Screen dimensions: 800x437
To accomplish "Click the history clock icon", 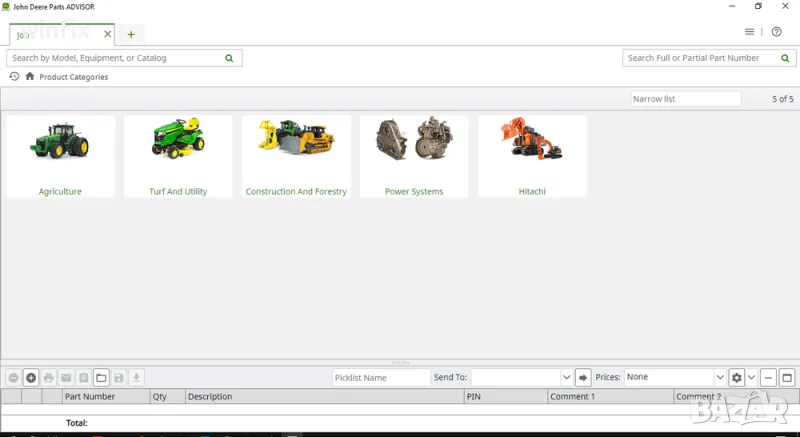I will (x=14, y=76).
